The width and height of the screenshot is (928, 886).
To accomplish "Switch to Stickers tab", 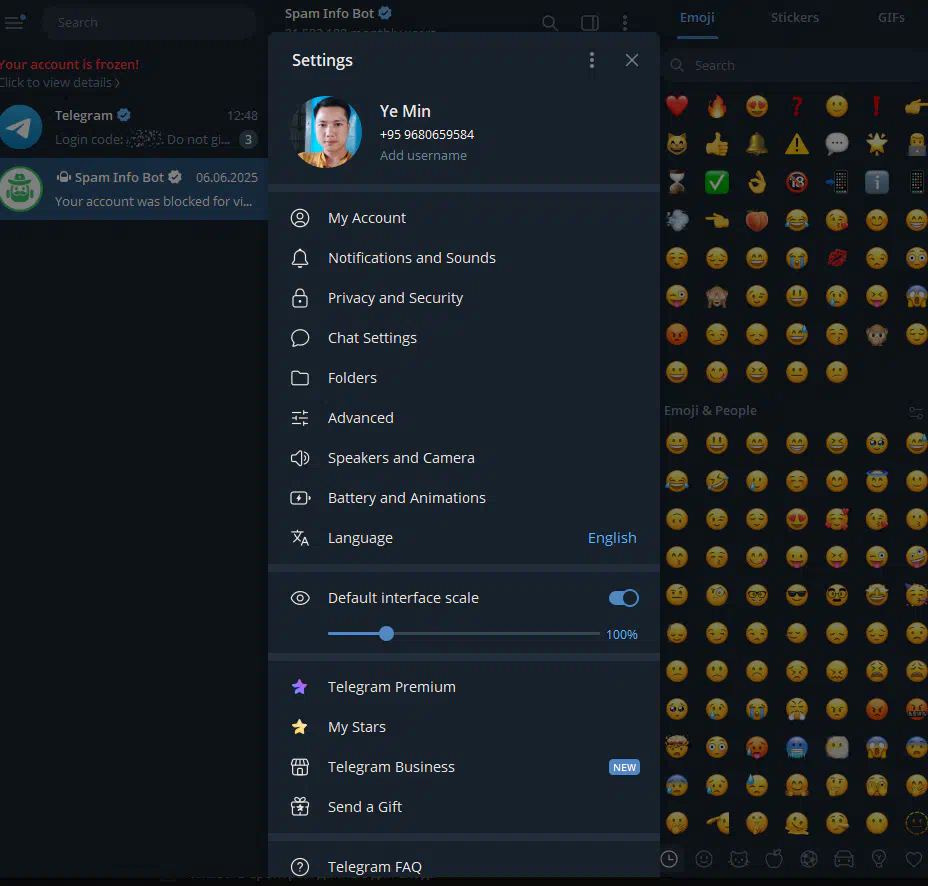I will [x=794, y=18].
